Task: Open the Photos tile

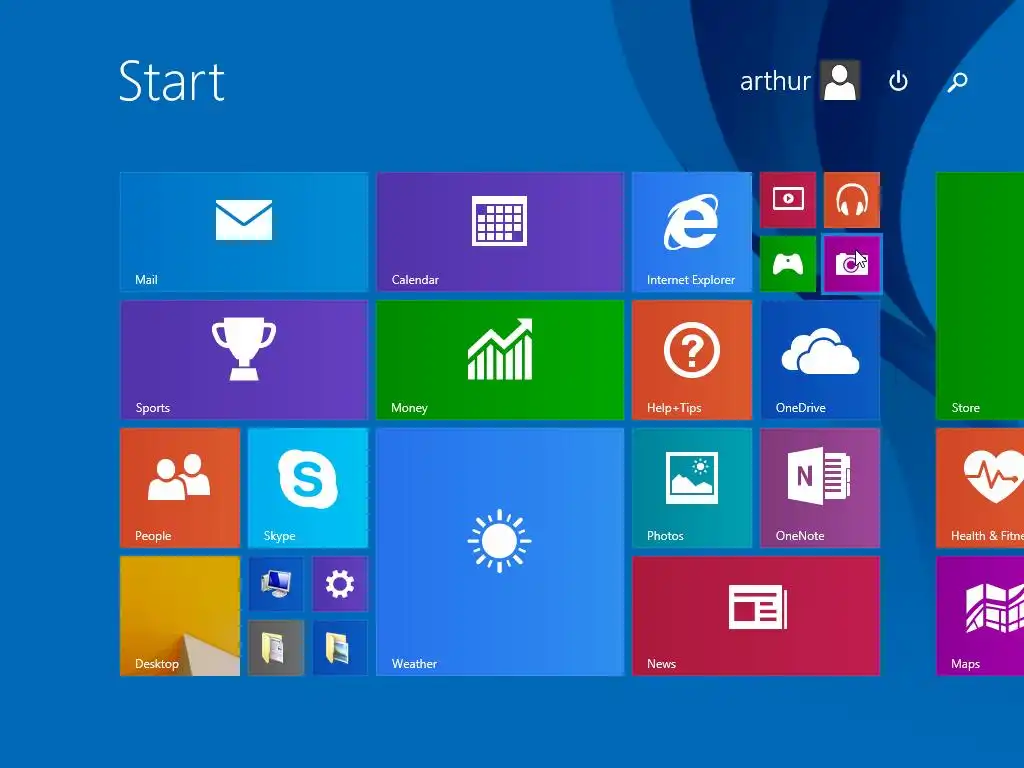Action: click(x=692, y=488)
